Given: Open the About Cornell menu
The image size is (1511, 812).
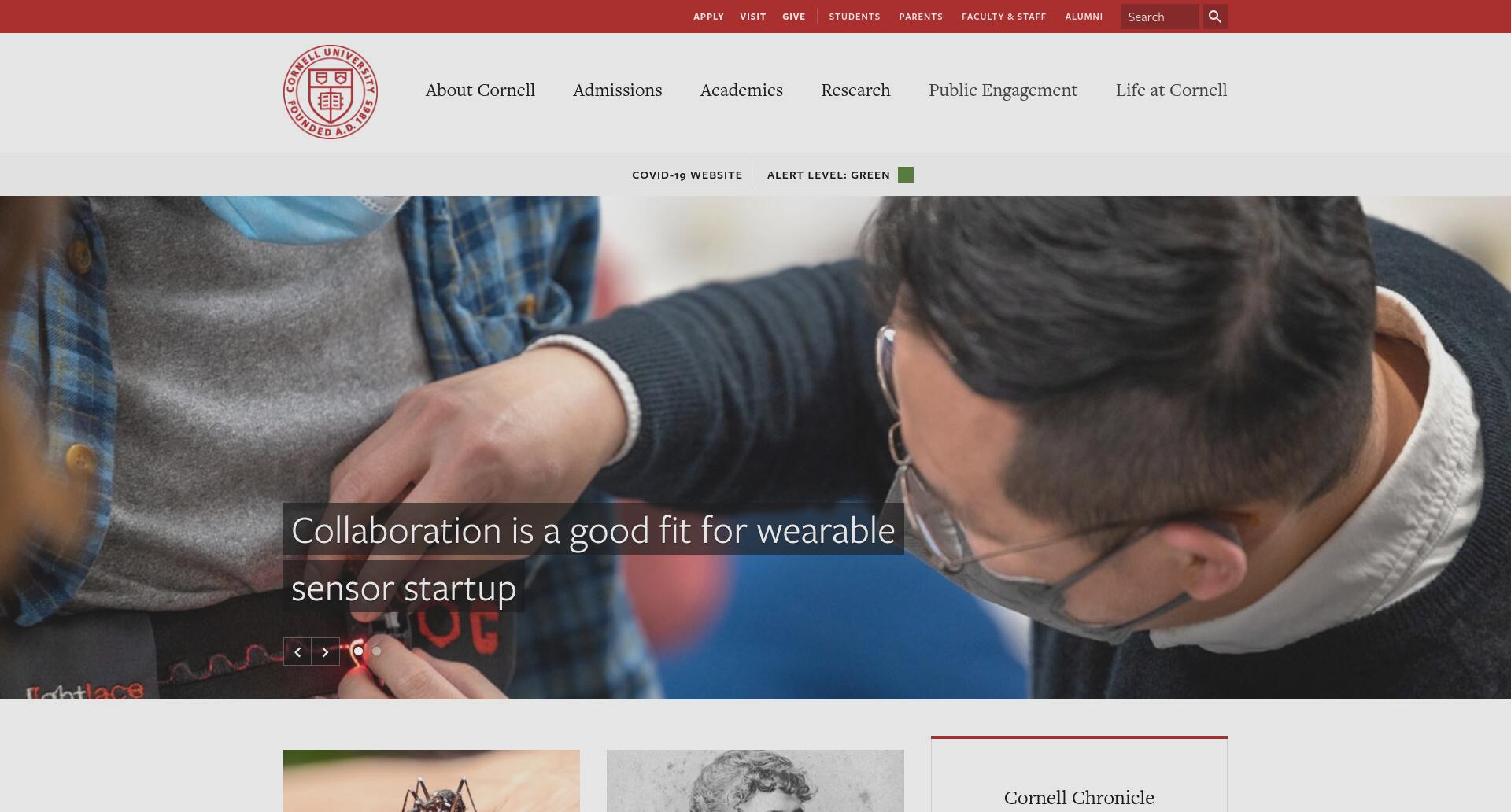Looking at the screenshot, I should coord(480,90).
